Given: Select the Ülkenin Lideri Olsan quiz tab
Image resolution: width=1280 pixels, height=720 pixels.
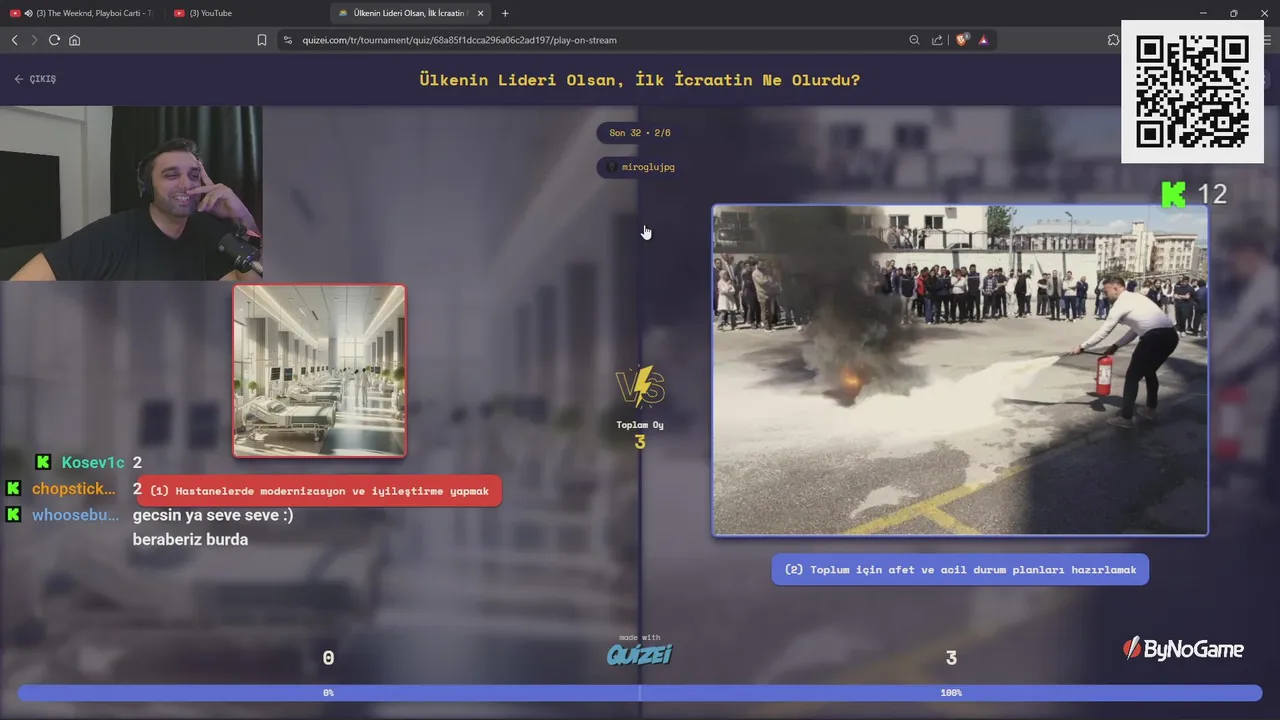Looking at the screenshot, I should click(x=410, y=13).
